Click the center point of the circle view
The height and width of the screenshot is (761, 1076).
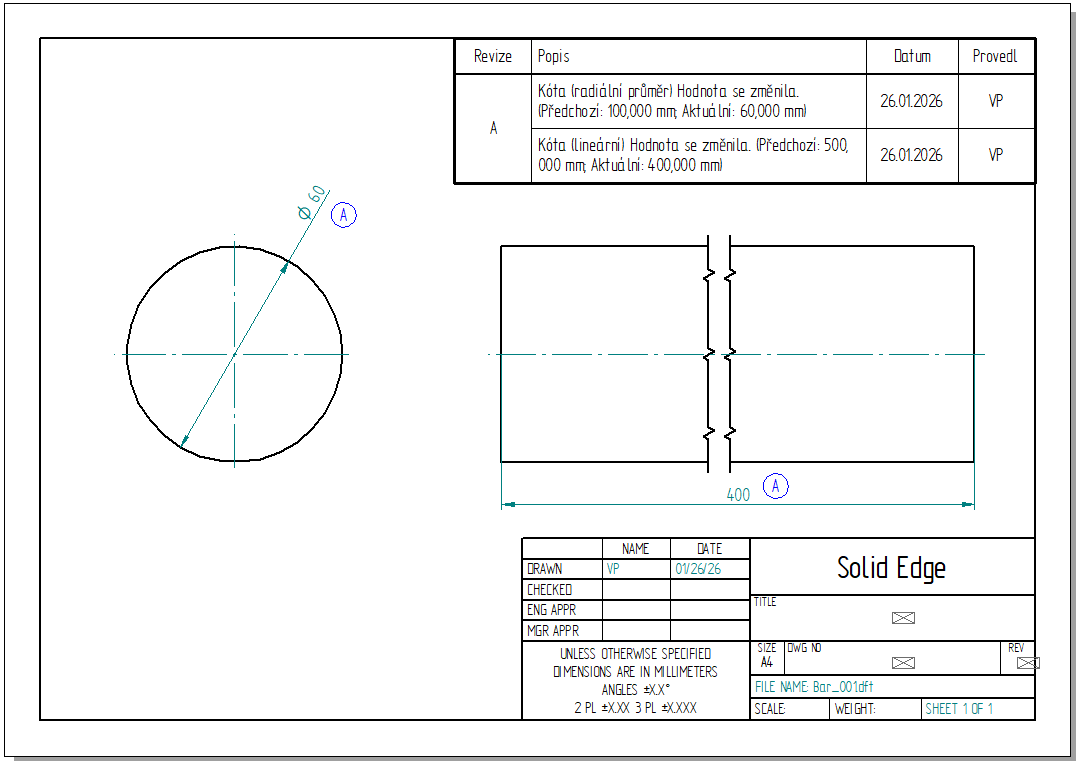click(x=234, y=354)
